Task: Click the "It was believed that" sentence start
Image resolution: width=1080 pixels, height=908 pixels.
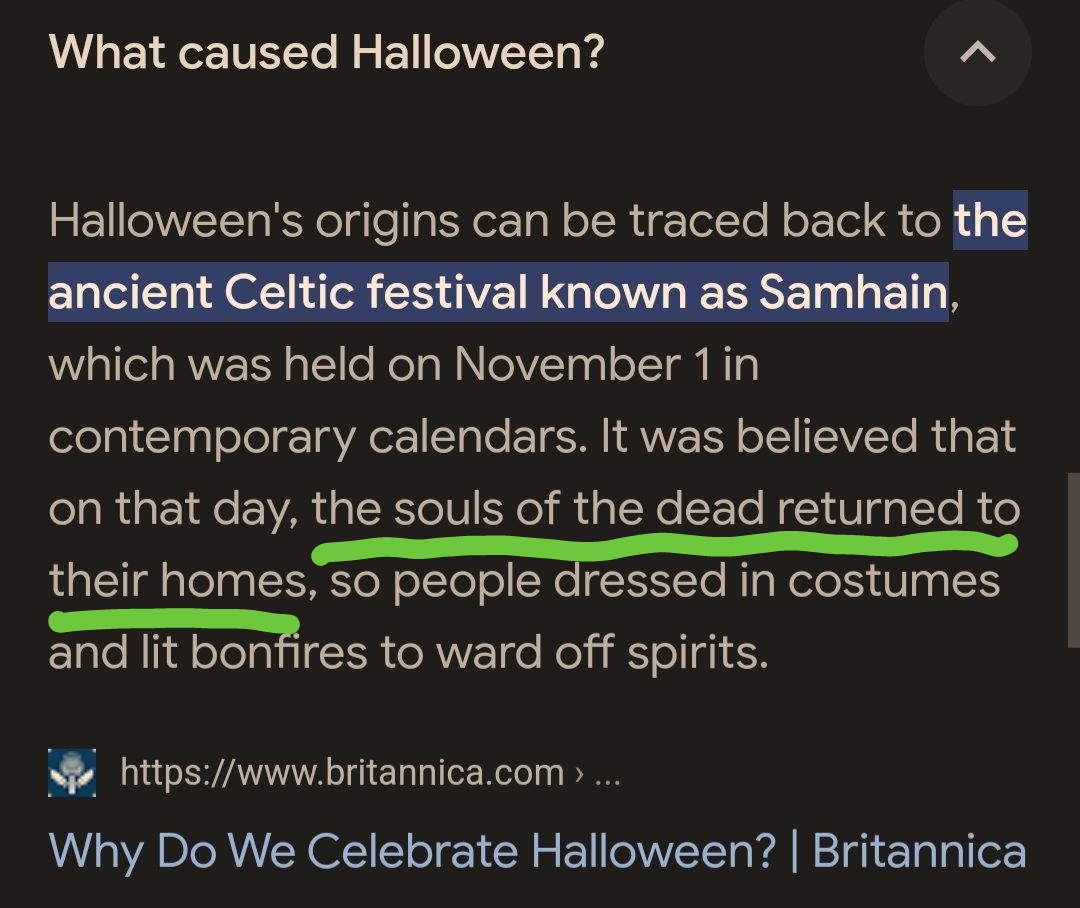Action: point(808,436)
